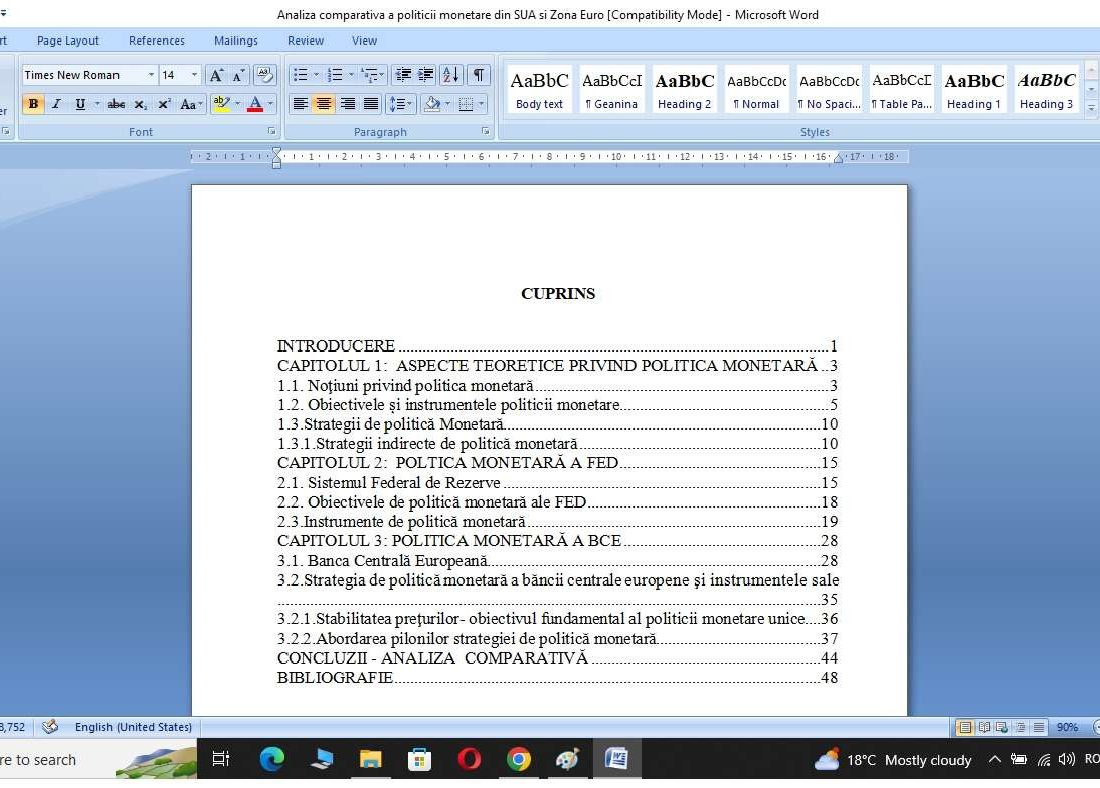Click the Grow Font icon

[216, 75]
